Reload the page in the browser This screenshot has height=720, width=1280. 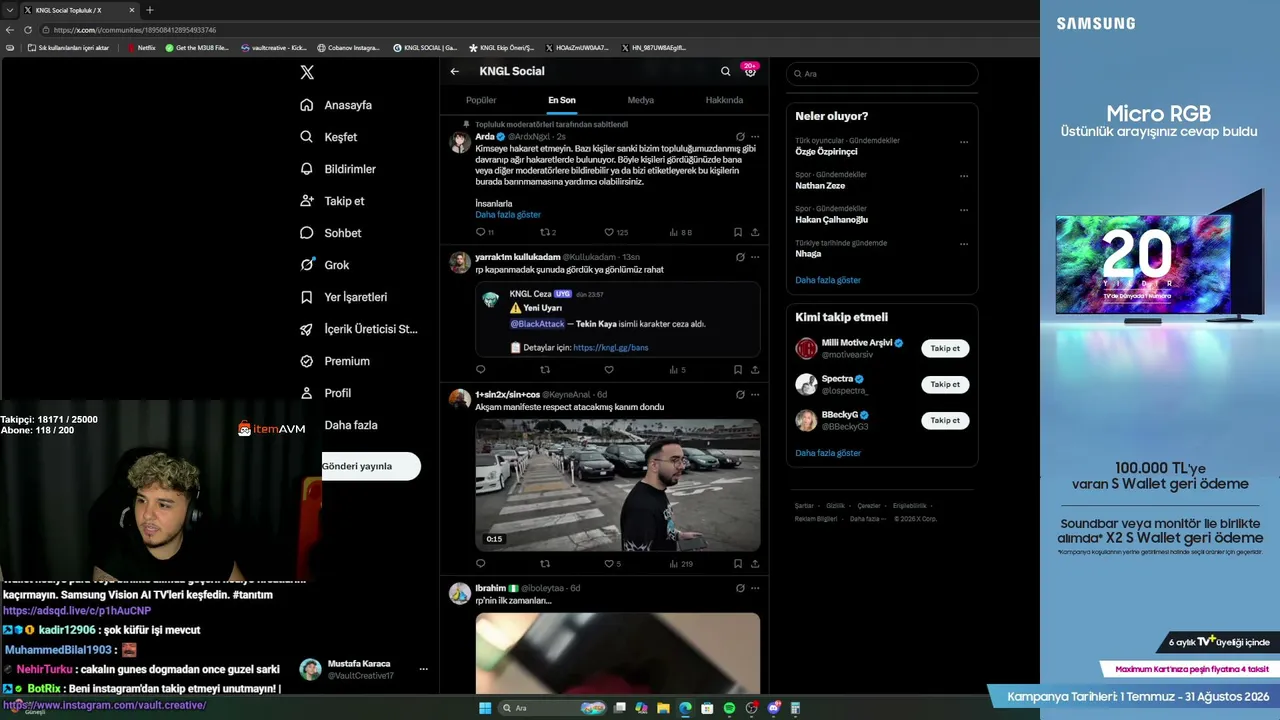[28, 30]
